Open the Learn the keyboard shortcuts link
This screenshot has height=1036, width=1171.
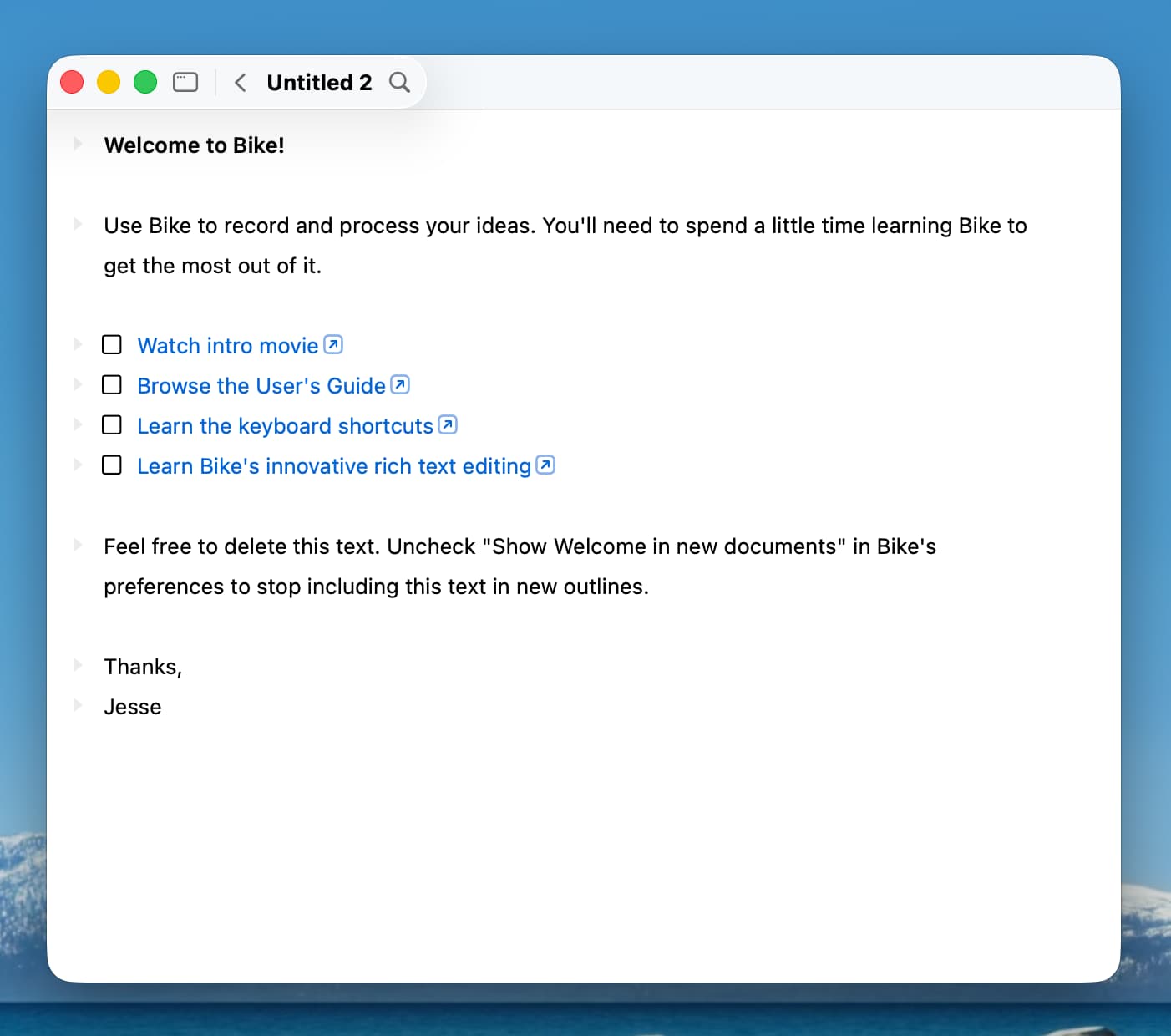coord(285,426)
